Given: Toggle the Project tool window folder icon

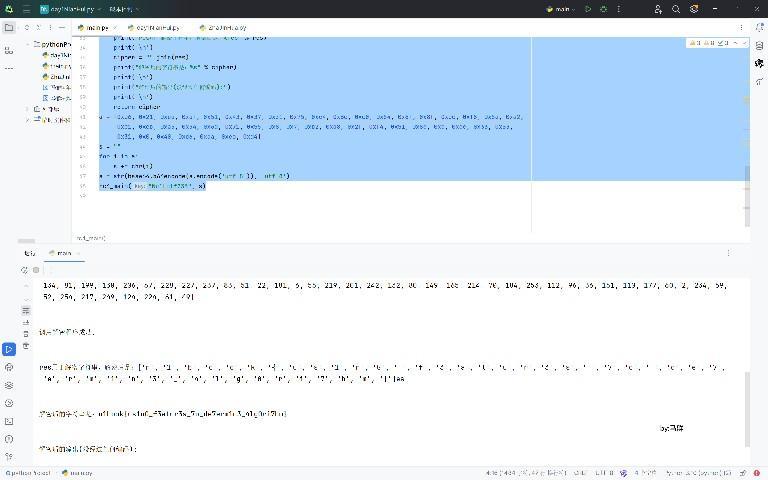Looking at the screenshot, I should pos(9,27).
